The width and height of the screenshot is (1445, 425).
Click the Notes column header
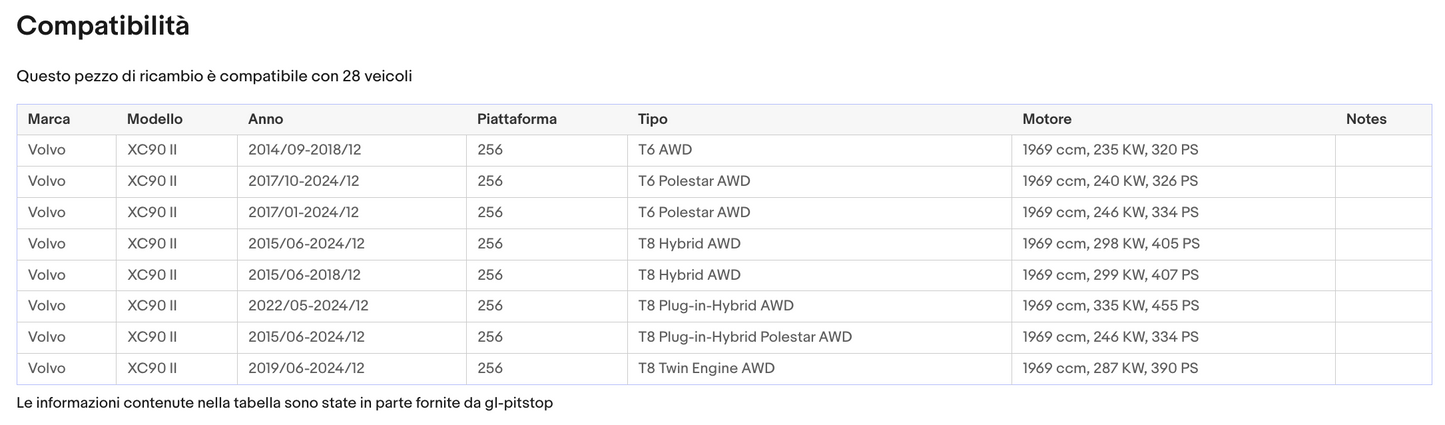click(1366, 119)
